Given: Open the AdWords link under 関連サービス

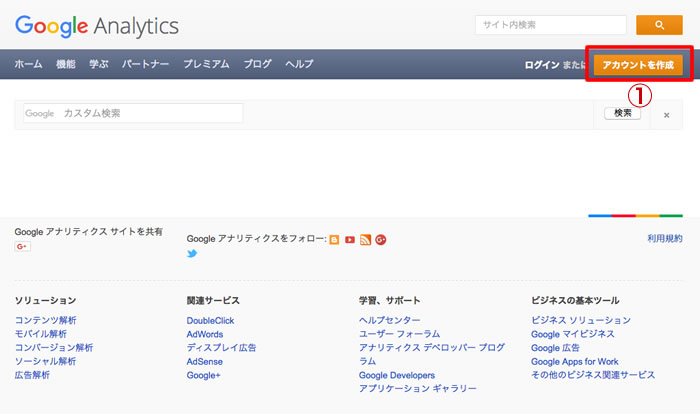Looking at the screenshot, I should [x=205, y=334].
